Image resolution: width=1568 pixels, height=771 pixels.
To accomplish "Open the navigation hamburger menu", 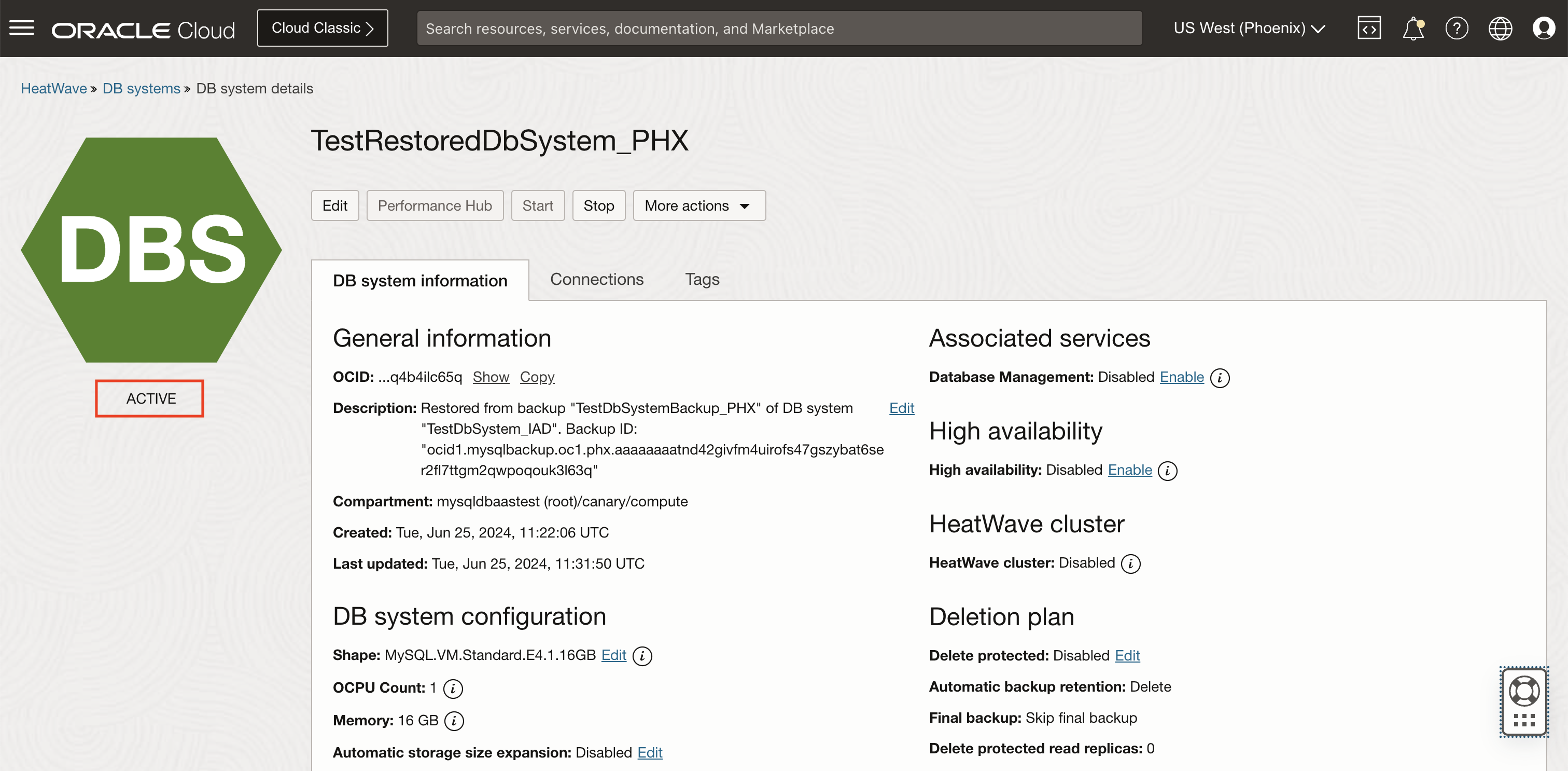I will point(21,28).
